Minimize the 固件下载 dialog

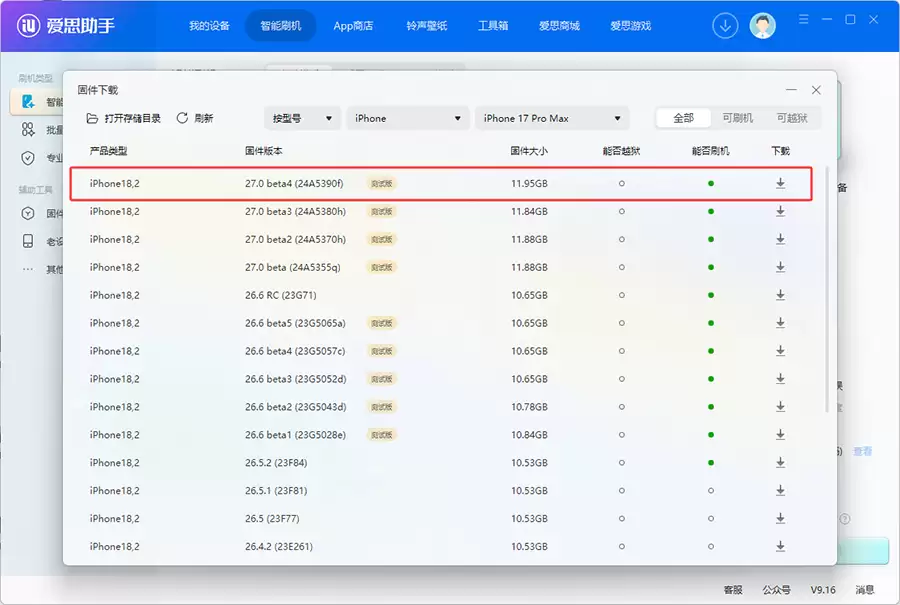point(791,90)
